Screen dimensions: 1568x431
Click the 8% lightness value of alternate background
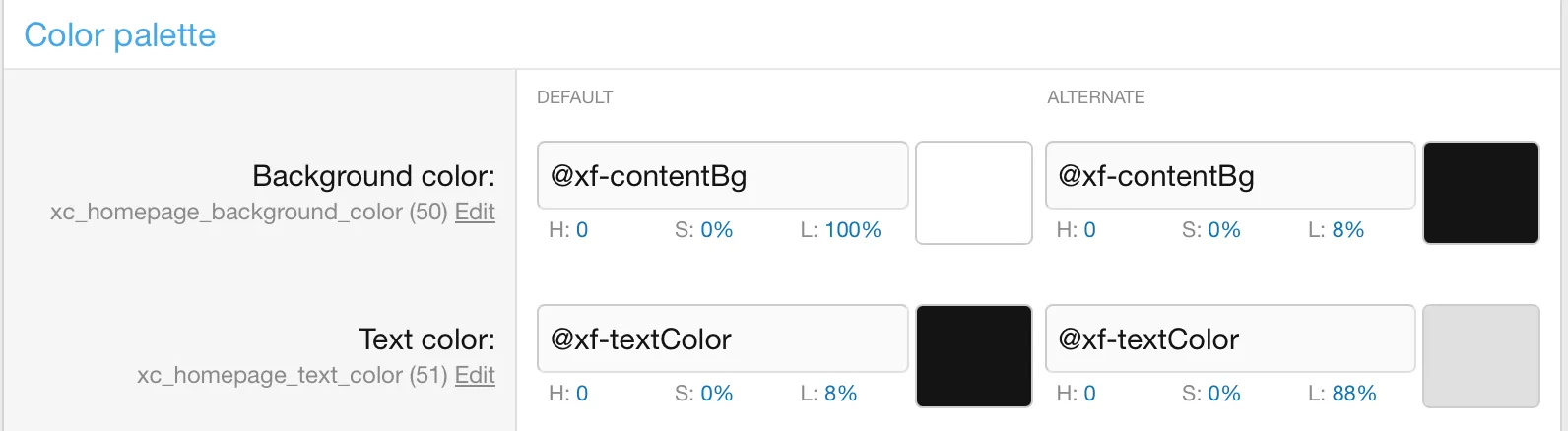click(1348, 230)
